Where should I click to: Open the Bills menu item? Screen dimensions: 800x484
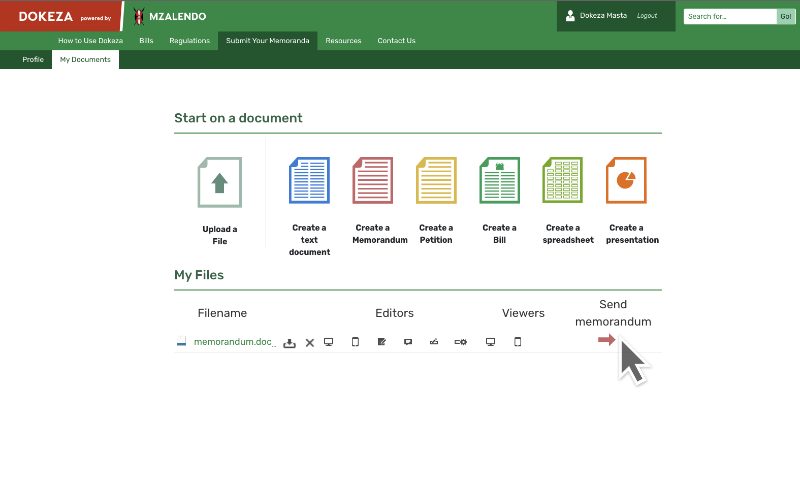(x=146, y=41)
